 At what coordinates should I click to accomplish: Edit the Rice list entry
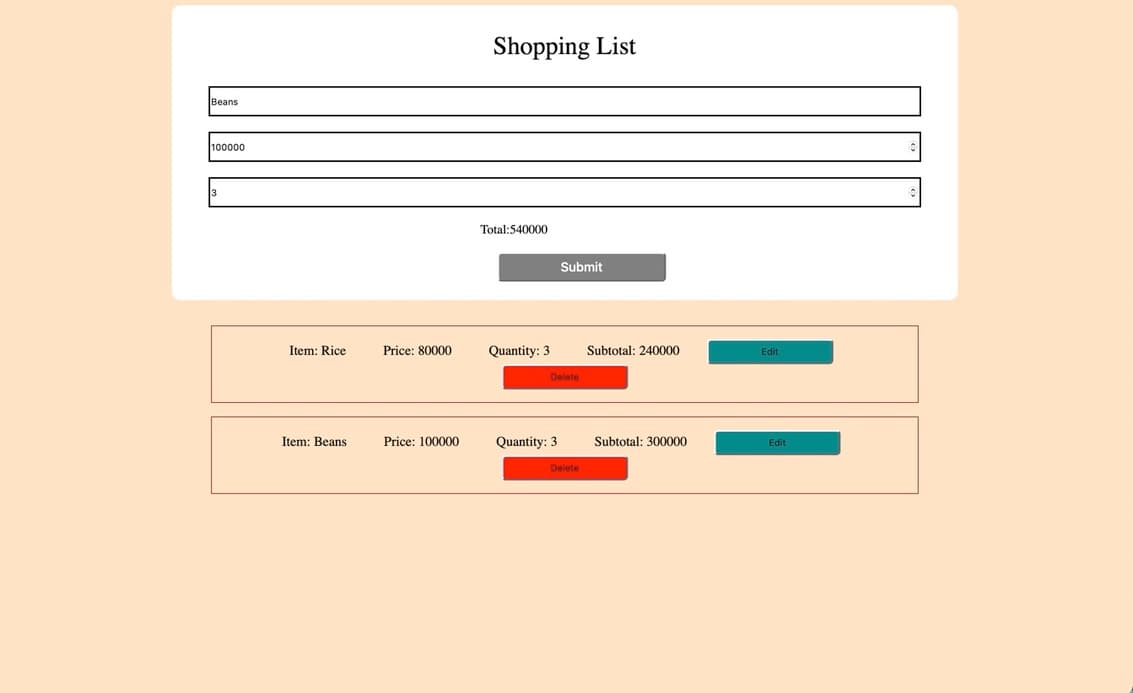(770, 352)
